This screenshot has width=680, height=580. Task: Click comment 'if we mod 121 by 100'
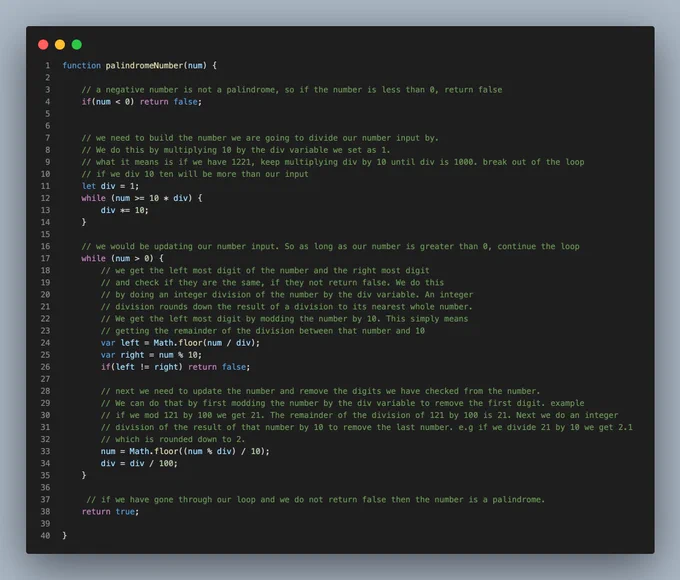pyautogui.click(x=360, y=416)
